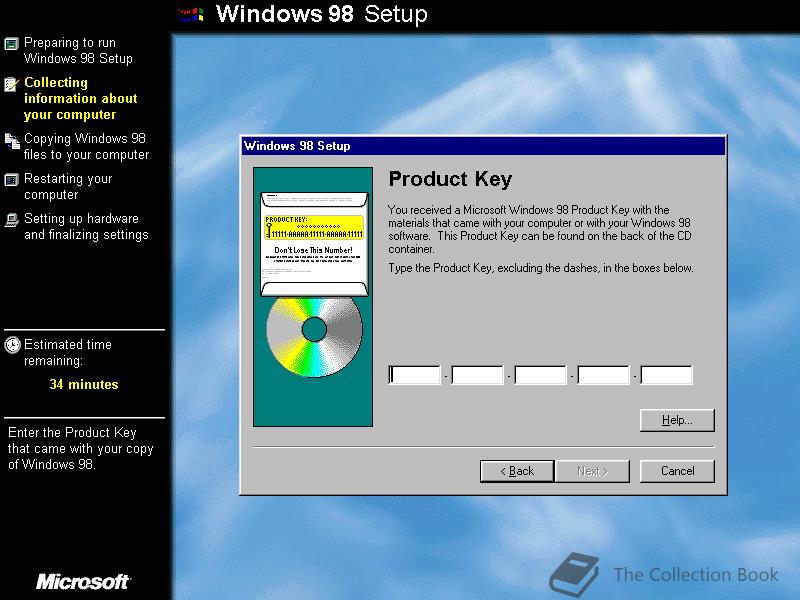Click the '34 minutes' text
The image size is (800, 600).
click(84, 384)
